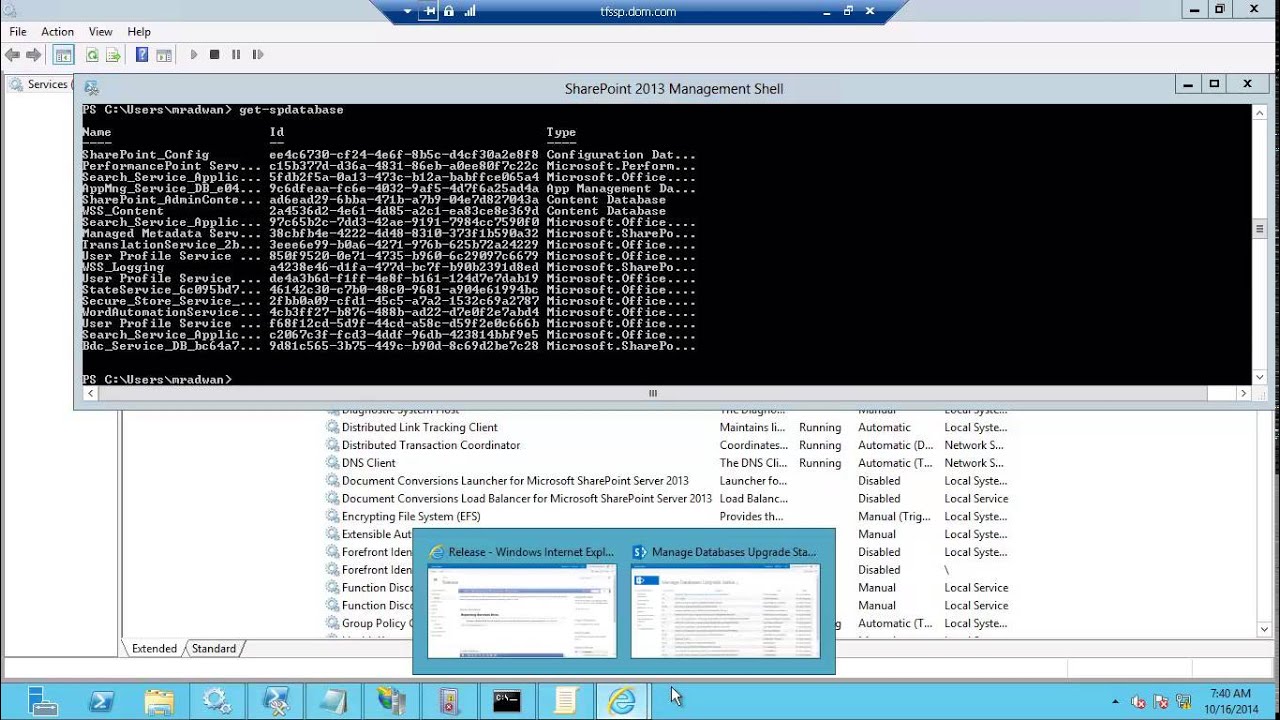Click the shell horizontal scrollbar thumb
Screen dimensions: 1280x720
coord(653,393)
